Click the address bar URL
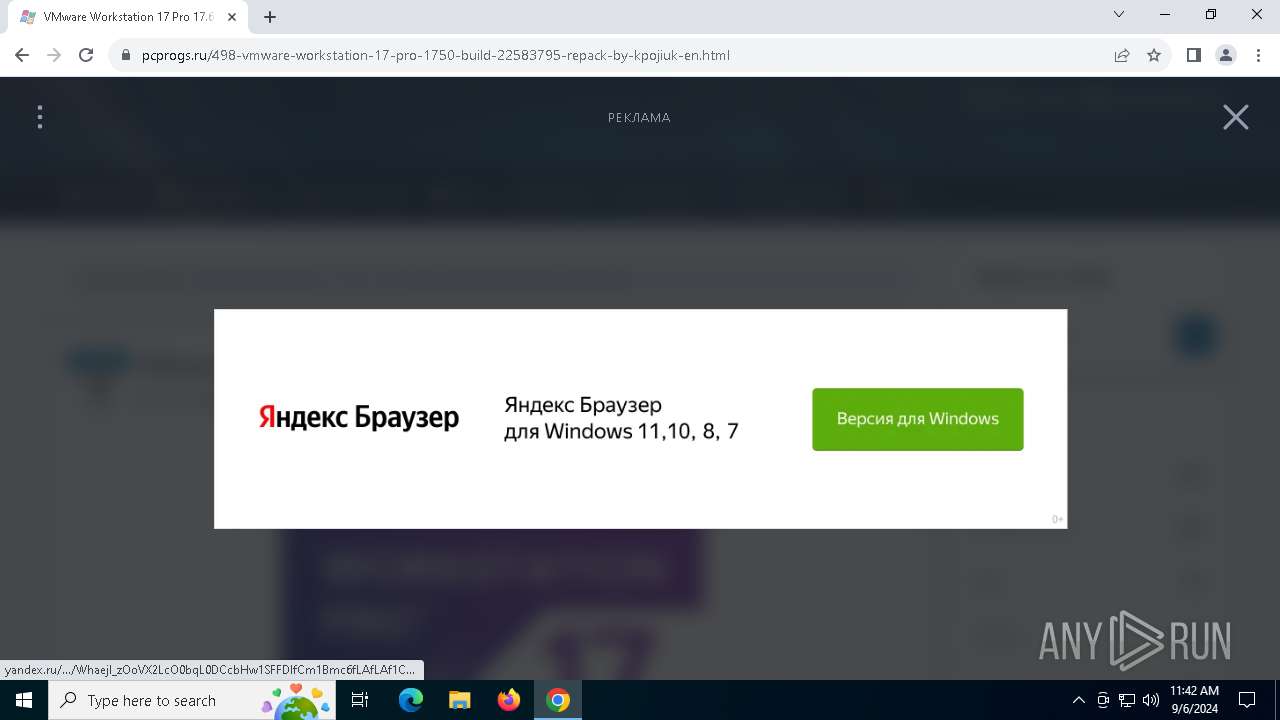This screenshot has width=1280, height=720. pyautogui.click(x=436, y=55)
